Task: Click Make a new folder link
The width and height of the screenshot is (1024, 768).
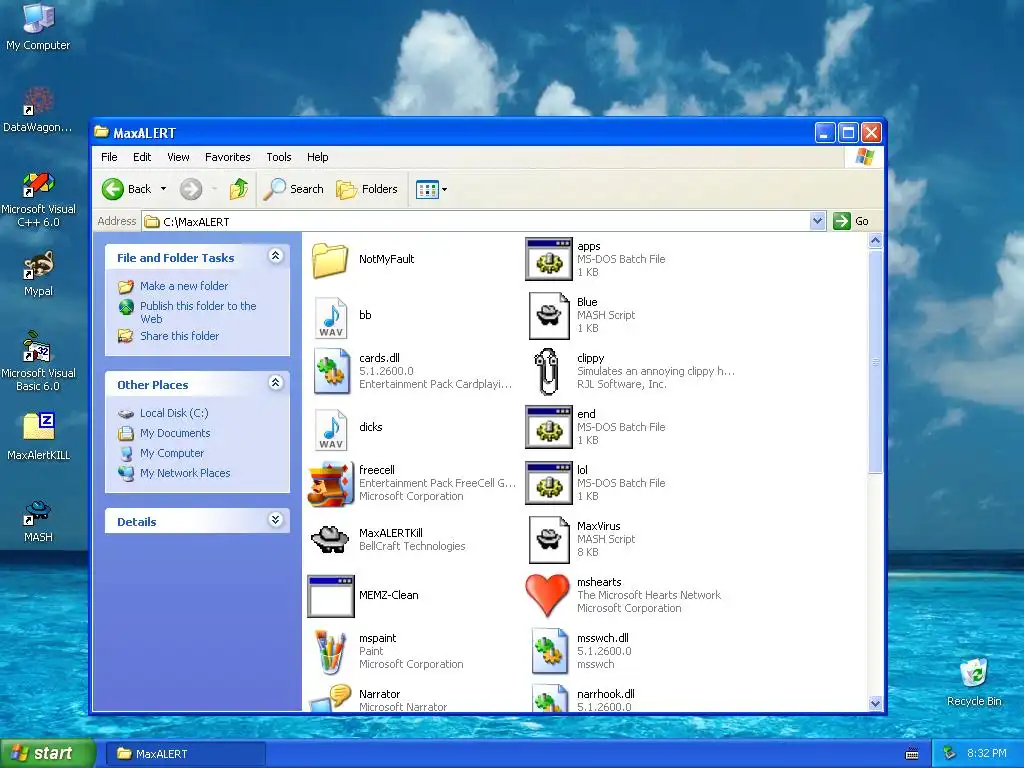Action: [x=184, y=286]
